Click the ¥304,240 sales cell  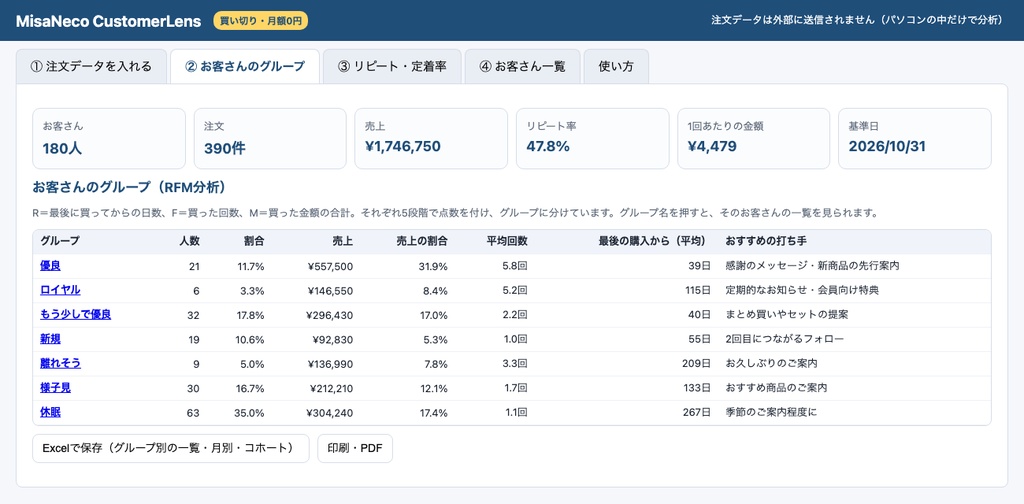pos(330,413)
